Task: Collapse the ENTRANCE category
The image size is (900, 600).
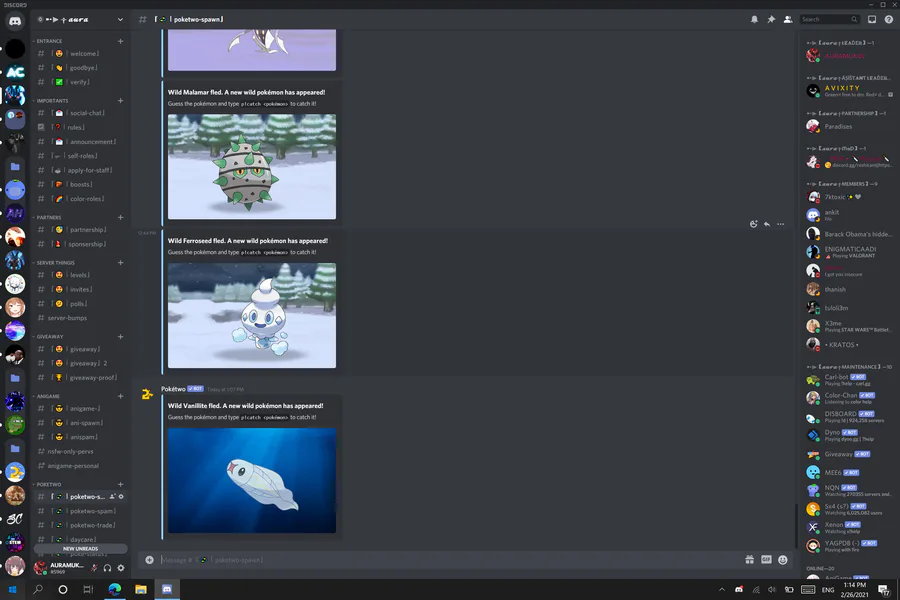Action: (49, 41)
